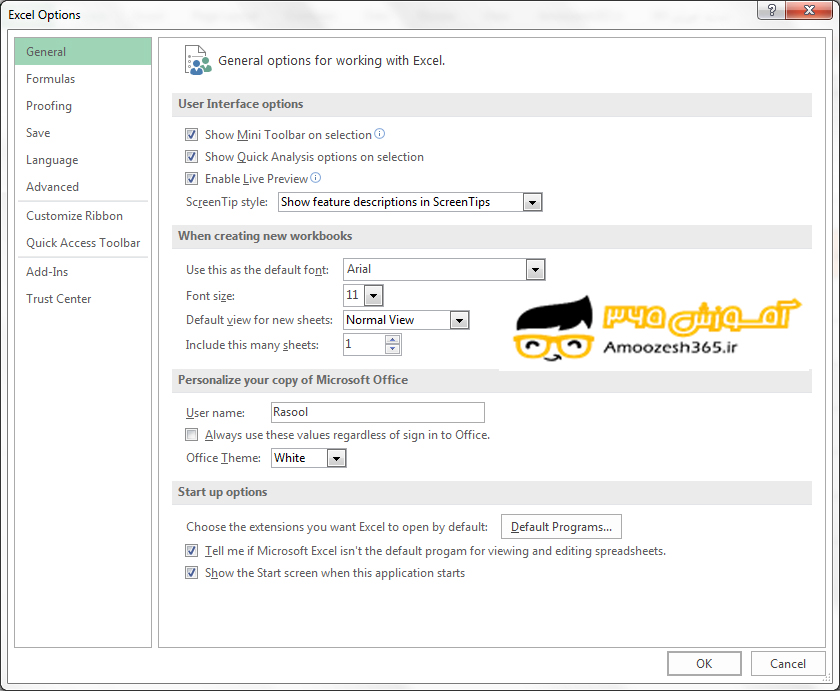This screenshot has width=840, height=691.
Task: Expand the Font size dropdown
Action: pyautogui.click(x=373, y=295)
